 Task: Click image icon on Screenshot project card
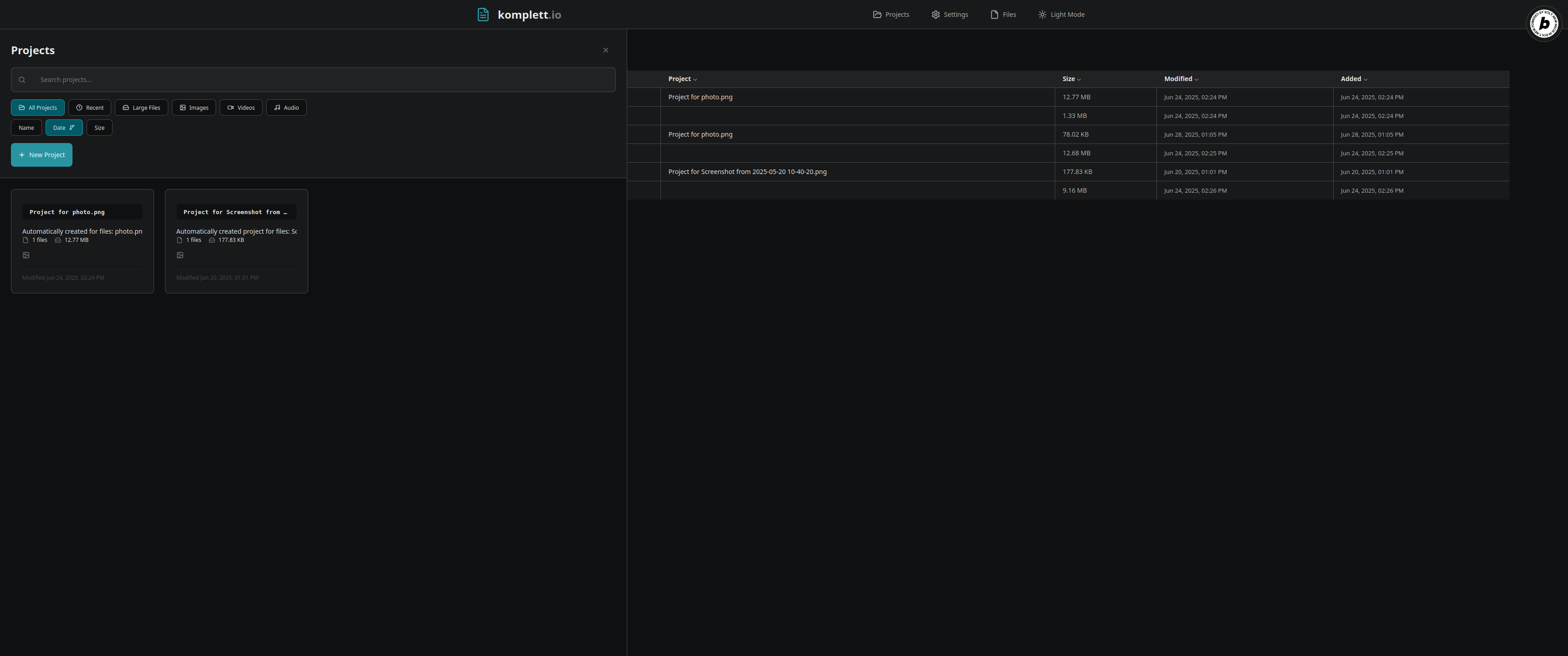[x=180, y=255]
